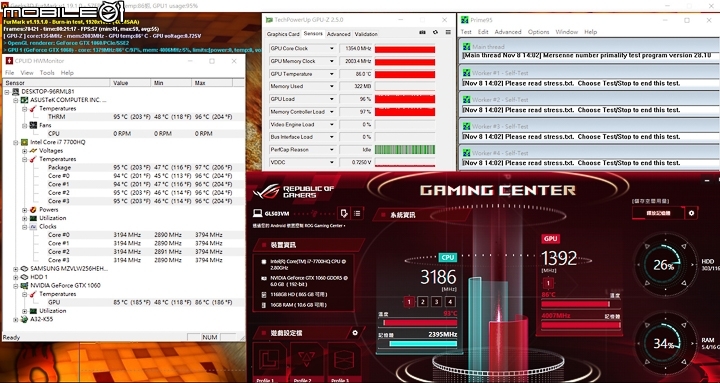Click the RAM 34% usage gauge
This screenshot has height=383, width=720.
[x=665, y=343]
